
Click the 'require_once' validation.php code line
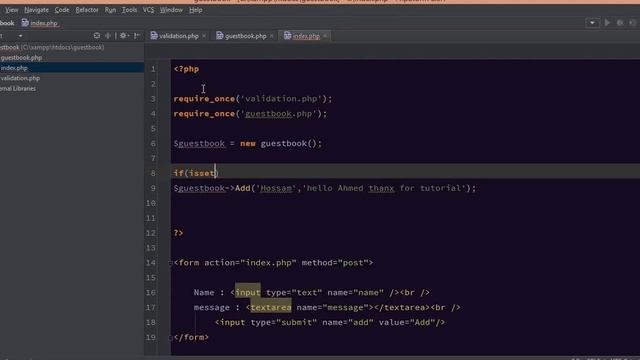(253, 99)
